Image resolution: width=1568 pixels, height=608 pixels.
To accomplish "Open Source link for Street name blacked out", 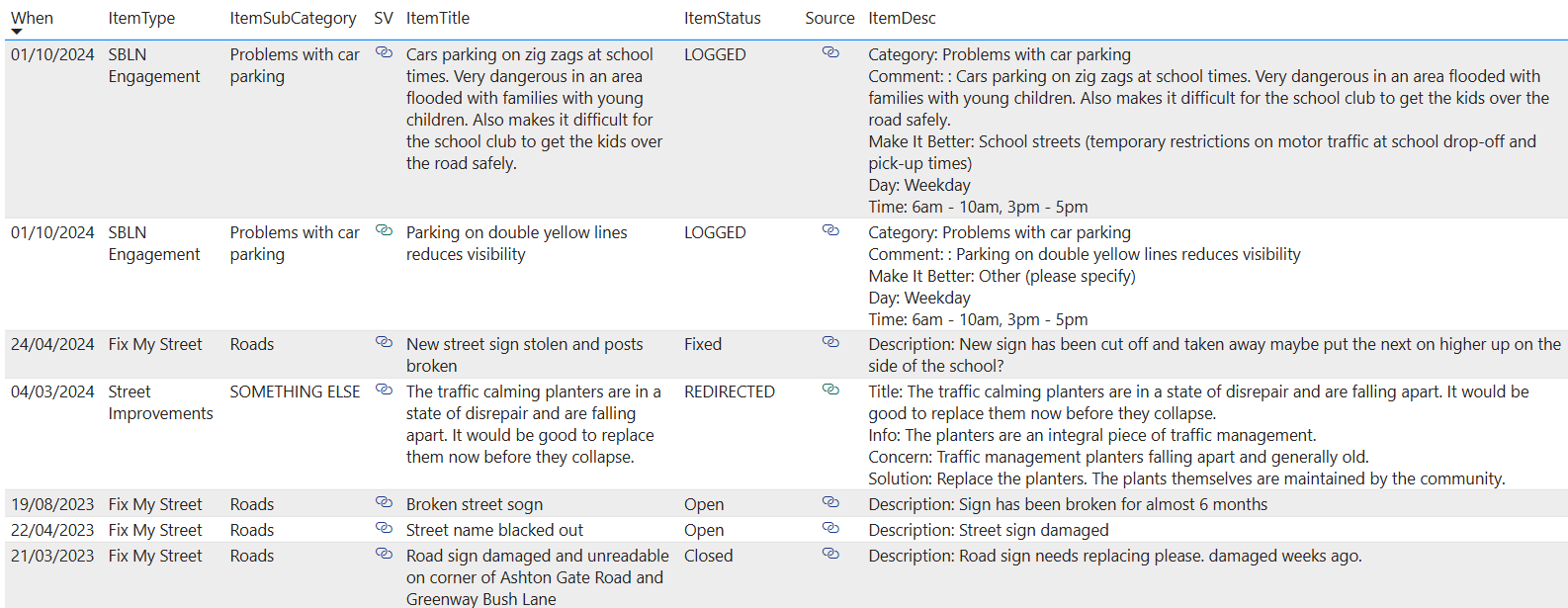I will pos(830,528).
